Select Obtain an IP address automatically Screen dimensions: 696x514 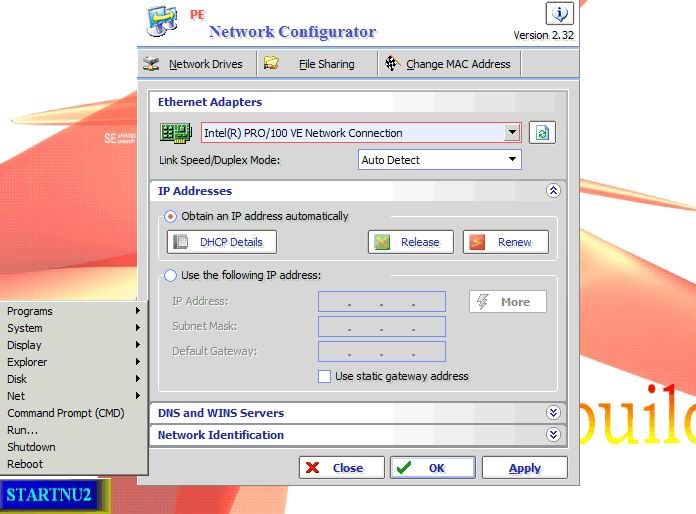(x=170, y=217)
